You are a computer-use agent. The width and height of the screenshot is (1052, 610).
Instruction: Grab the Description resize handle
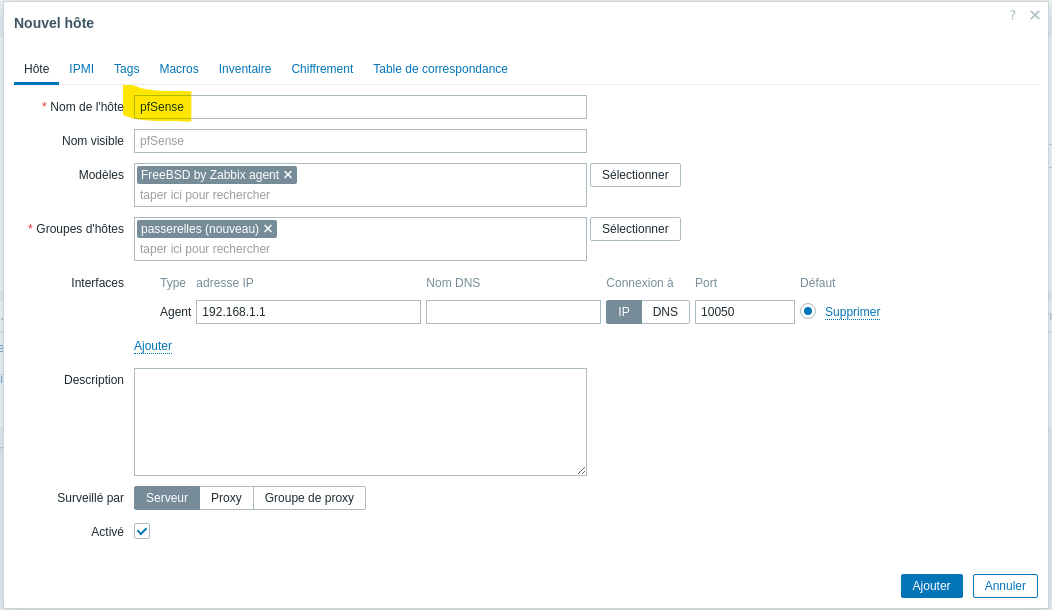pos(582,471)
